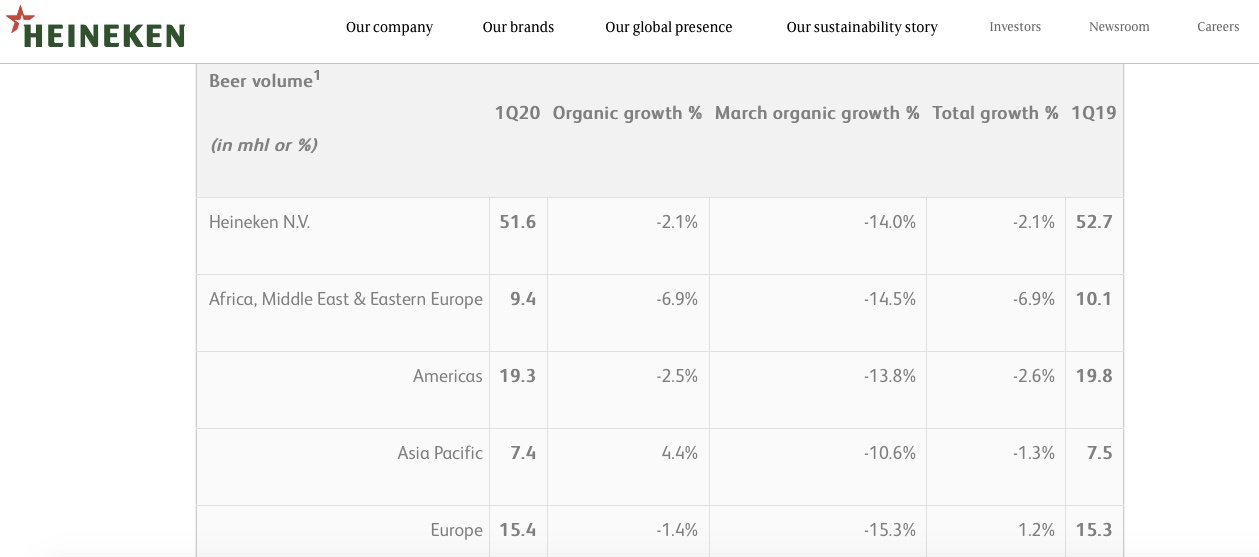Go to Investors page
The width and height of the screenshot is (1259, 557).
(x=1015, y=27)
